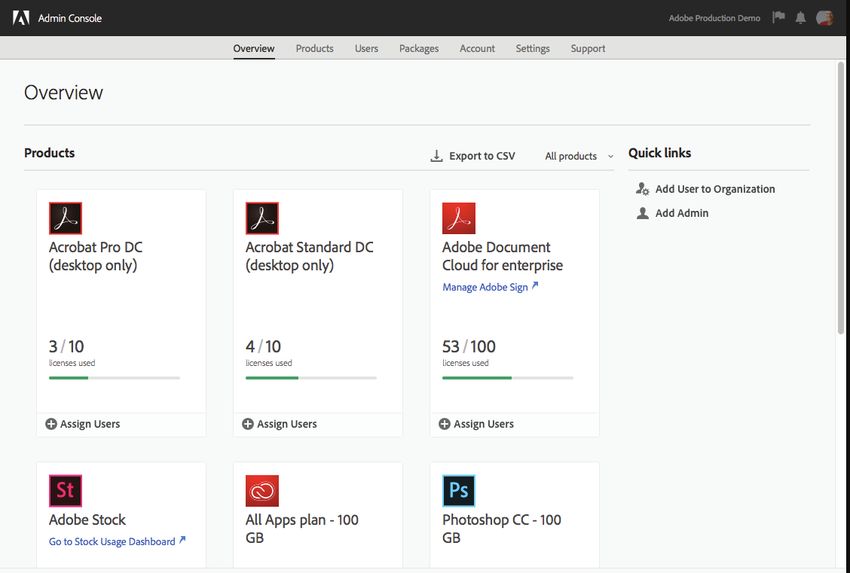
Task: Click Photoshop CC - 100 GB title
Action: (x=501, y=528)
